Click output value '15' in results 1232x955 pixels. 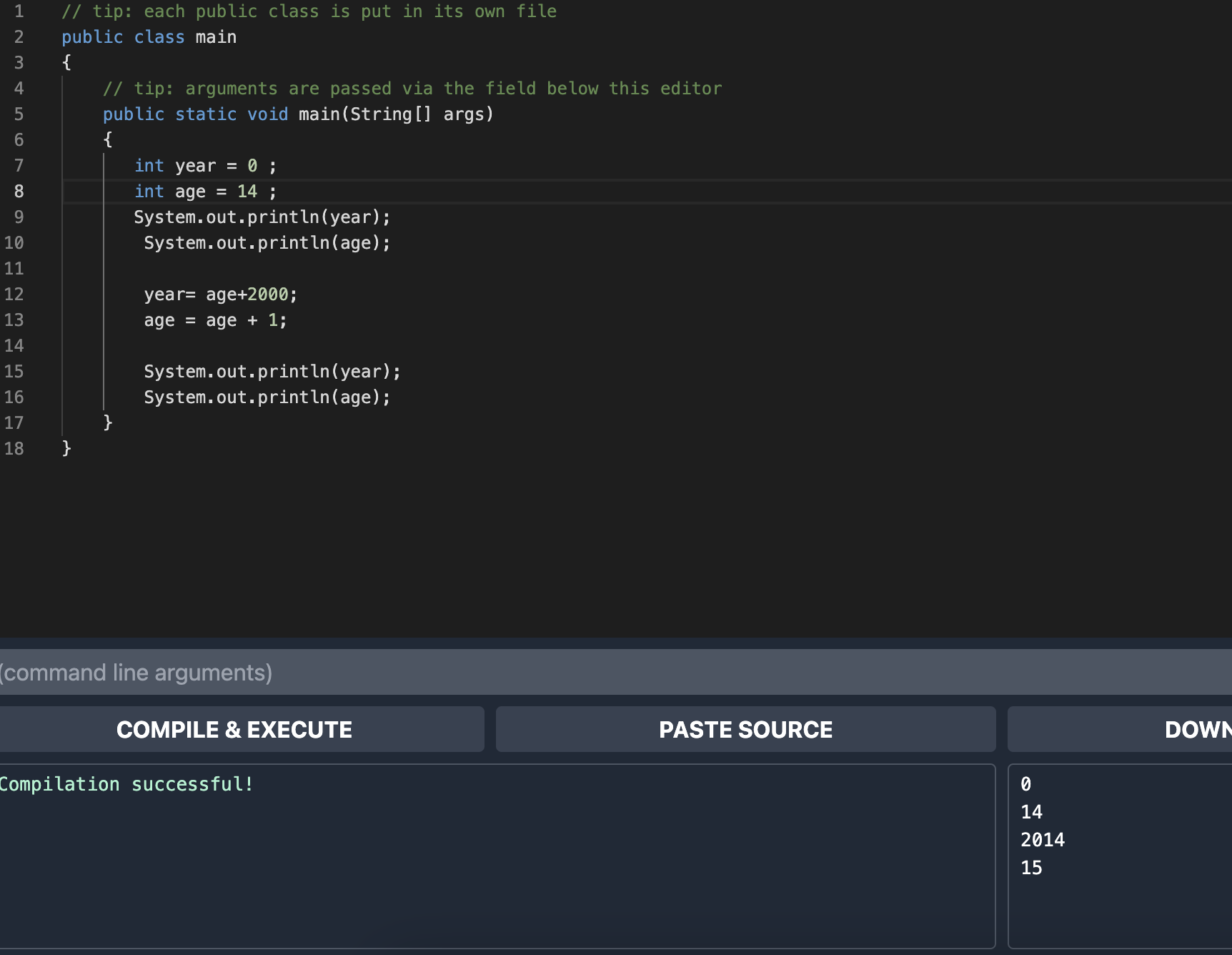click(1031, 868)
